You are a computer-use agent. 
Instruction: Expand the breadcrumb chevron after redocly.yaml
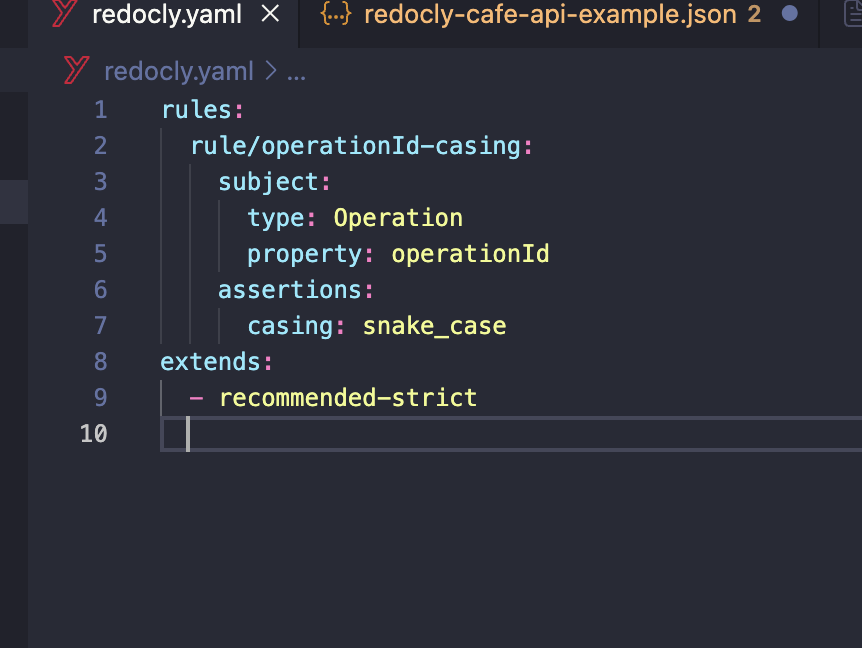click(272, 71)
